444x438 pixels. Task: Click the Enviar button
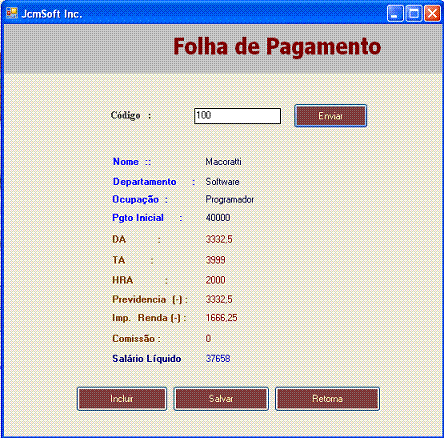330,116
